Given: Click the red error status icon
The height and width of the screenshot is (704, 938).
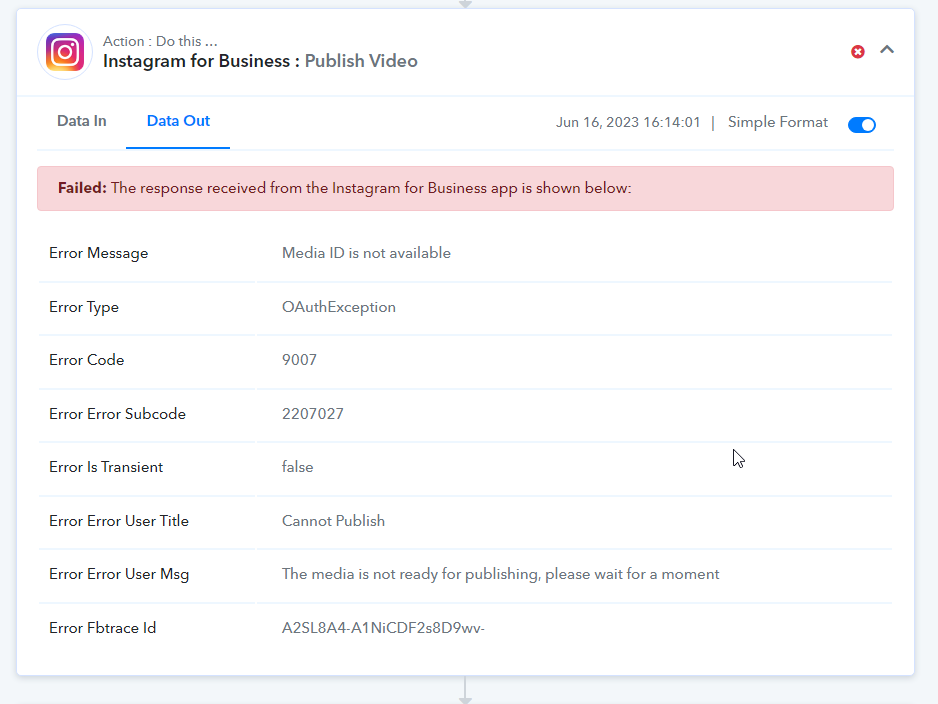Looking at the screenshot, I should pyautogui.click(x=858, y=52).
